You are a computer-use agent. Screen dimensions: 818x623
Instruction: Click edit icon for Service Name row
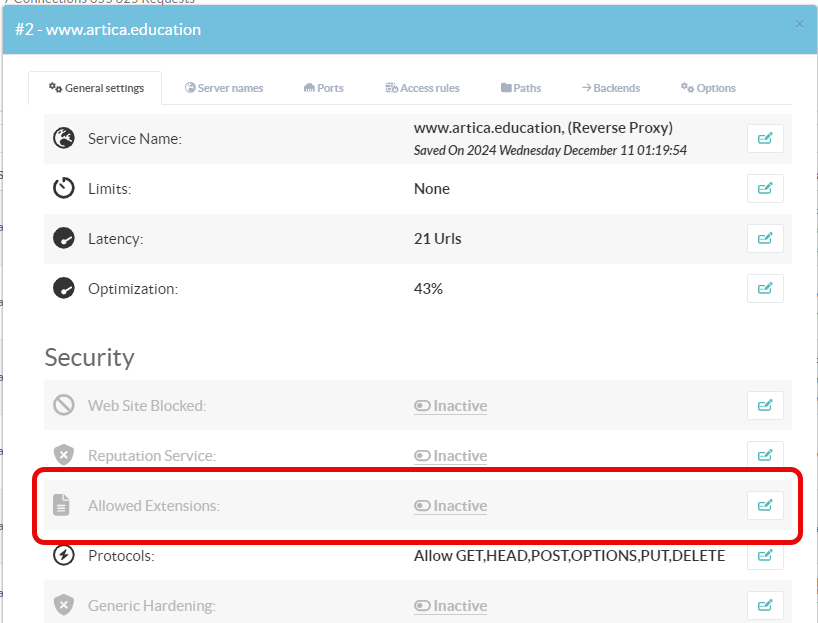pyautogui.click(x=765, y=139)
